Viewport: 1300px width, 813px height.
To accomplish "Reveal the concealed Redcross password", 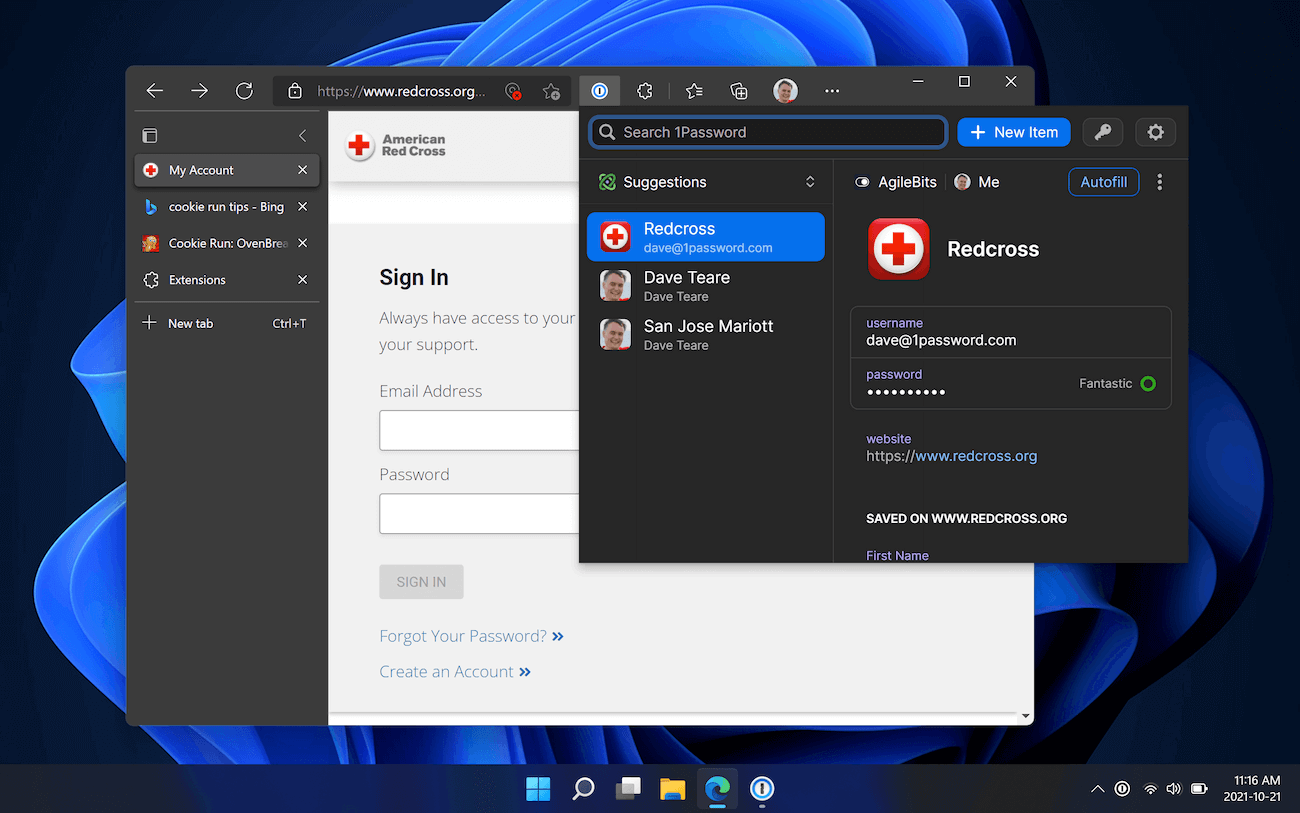I will click(x=905, y=393).
